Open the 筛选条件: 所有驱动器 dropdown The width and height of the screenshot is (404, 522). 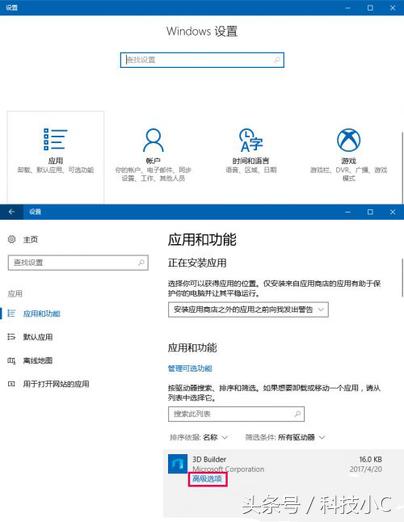[285, 437]
